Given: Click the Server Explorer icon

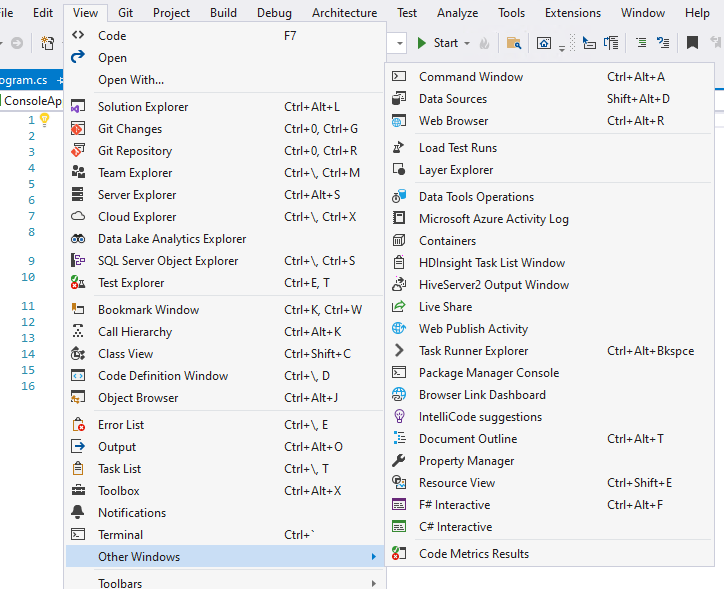Looking at the screenshot, I should pyautogui.click(x=78, y=194).
